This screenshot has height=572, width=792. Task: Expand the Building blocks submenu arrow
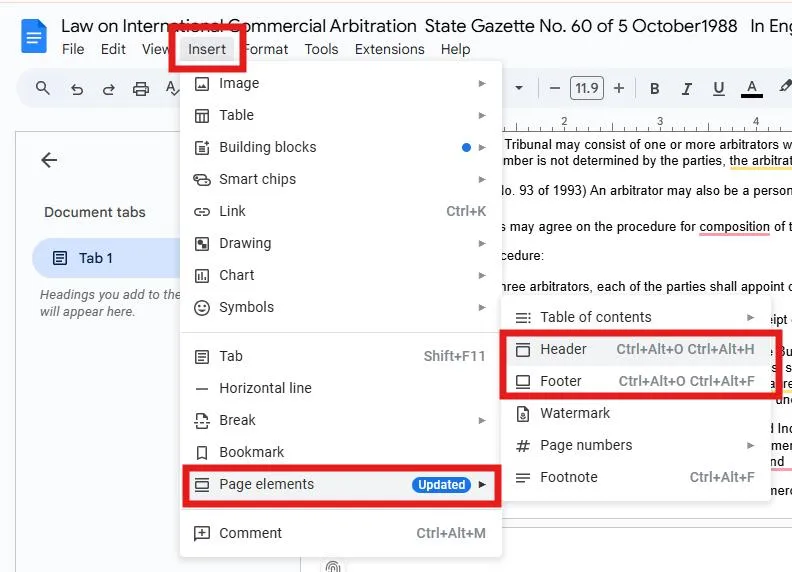click(x=482, y=148)
